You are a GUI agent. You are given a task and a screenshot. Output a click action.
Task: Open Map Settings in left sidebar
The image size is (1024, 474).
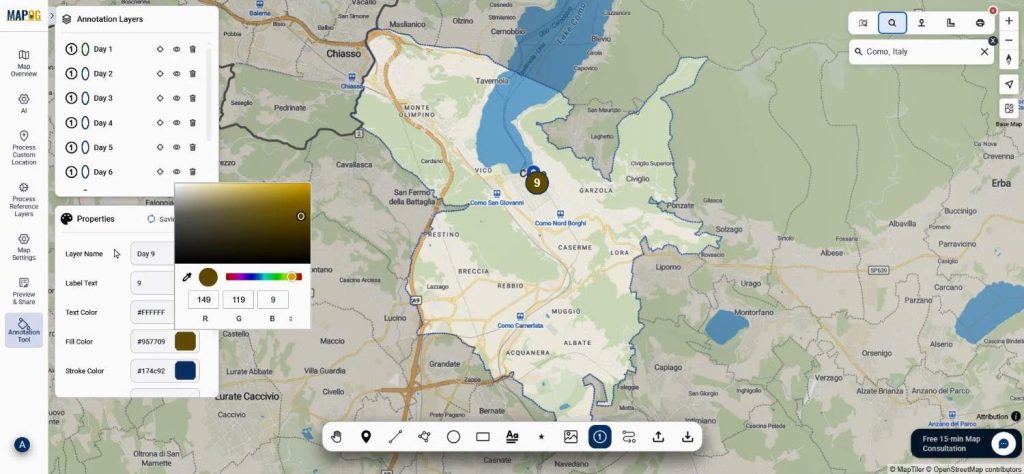pos(23,245)
